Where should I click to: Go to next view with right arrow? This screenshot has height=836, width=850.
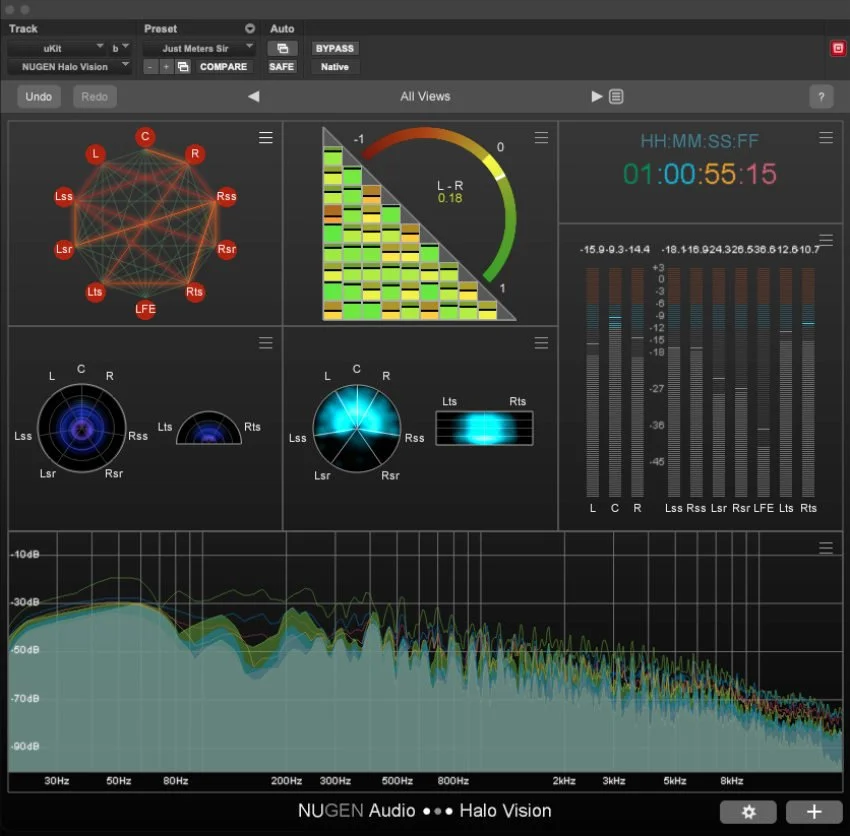[596, 97]
